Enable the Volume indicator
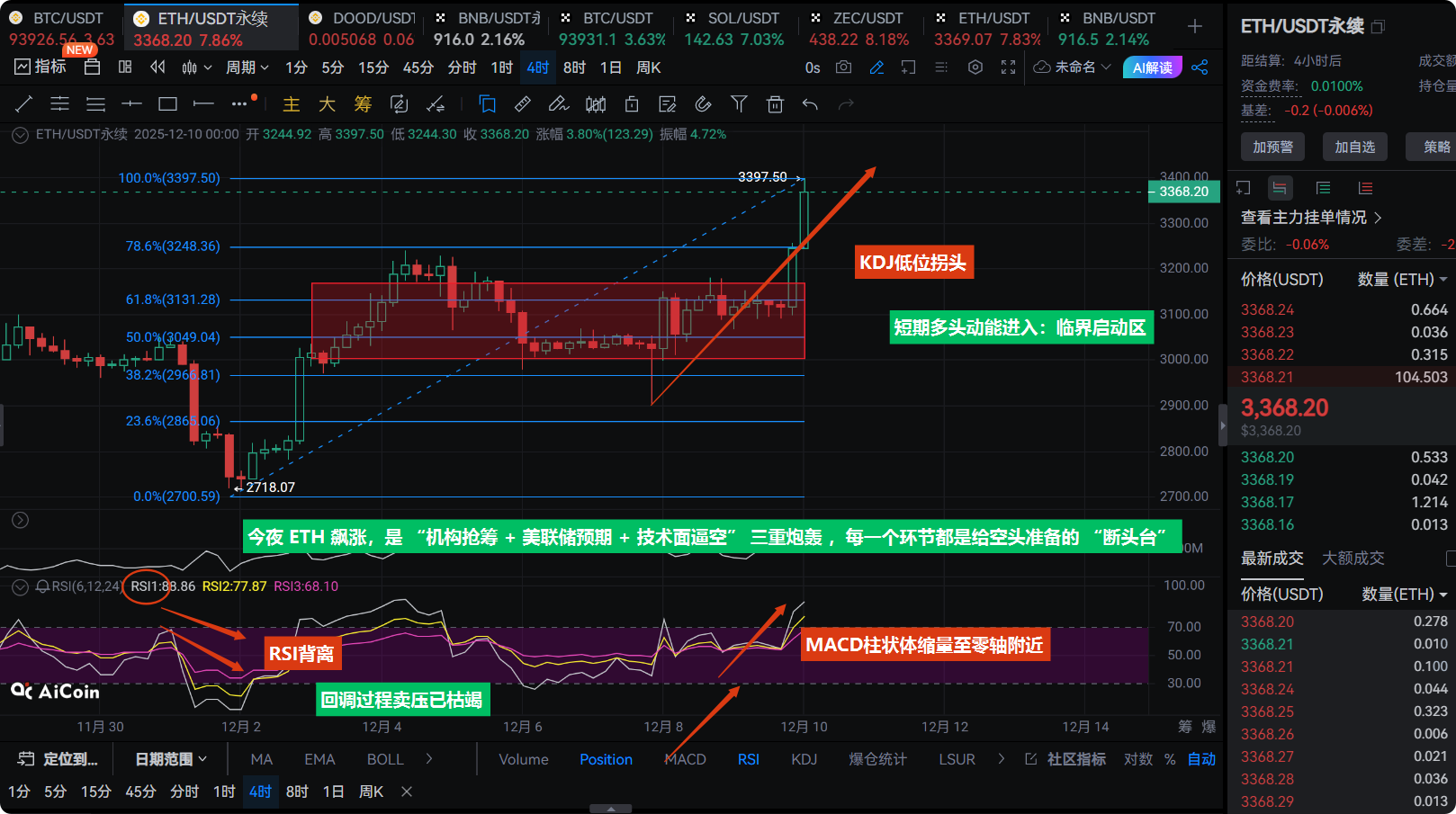 (523, 759)
